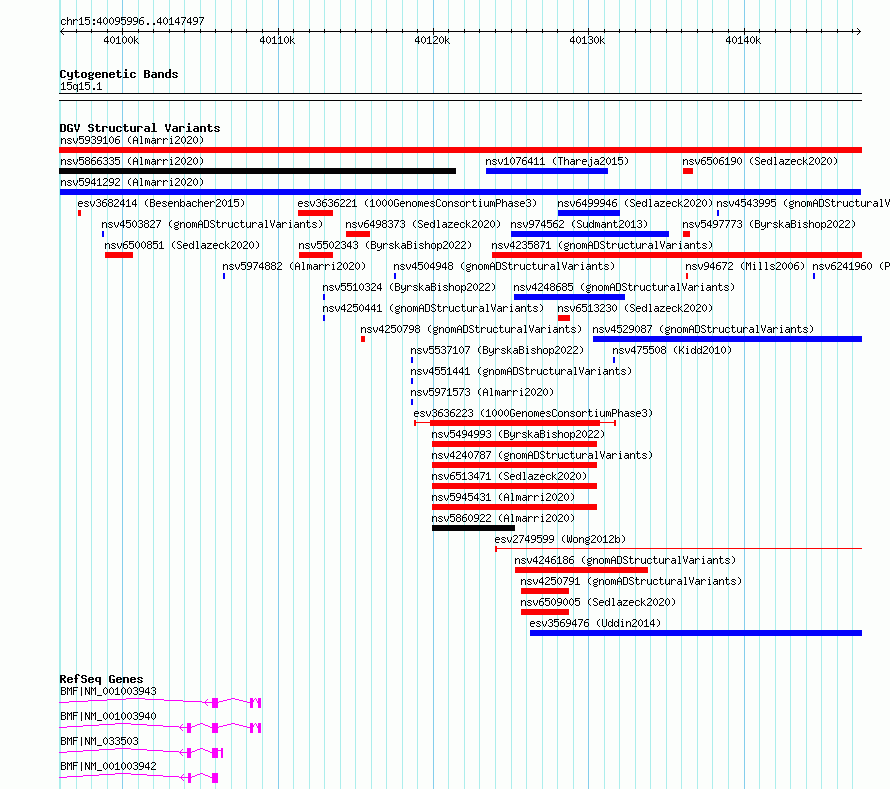Click nsv4503827 (gnomADStructuralVariants) label
The image size is (890, 789).
212,224
